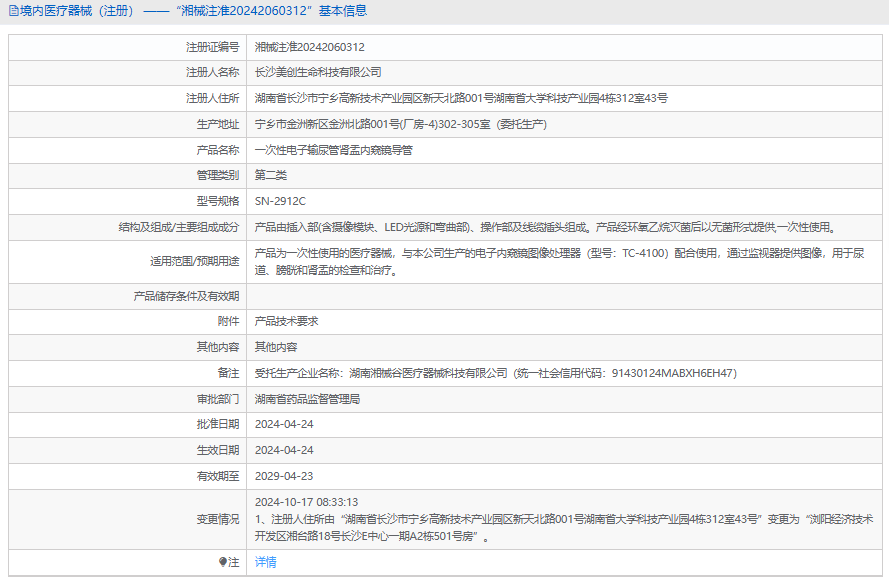Select the expiry date 2029-04-23
Viewport: 889px width, 583px height.
284,476
